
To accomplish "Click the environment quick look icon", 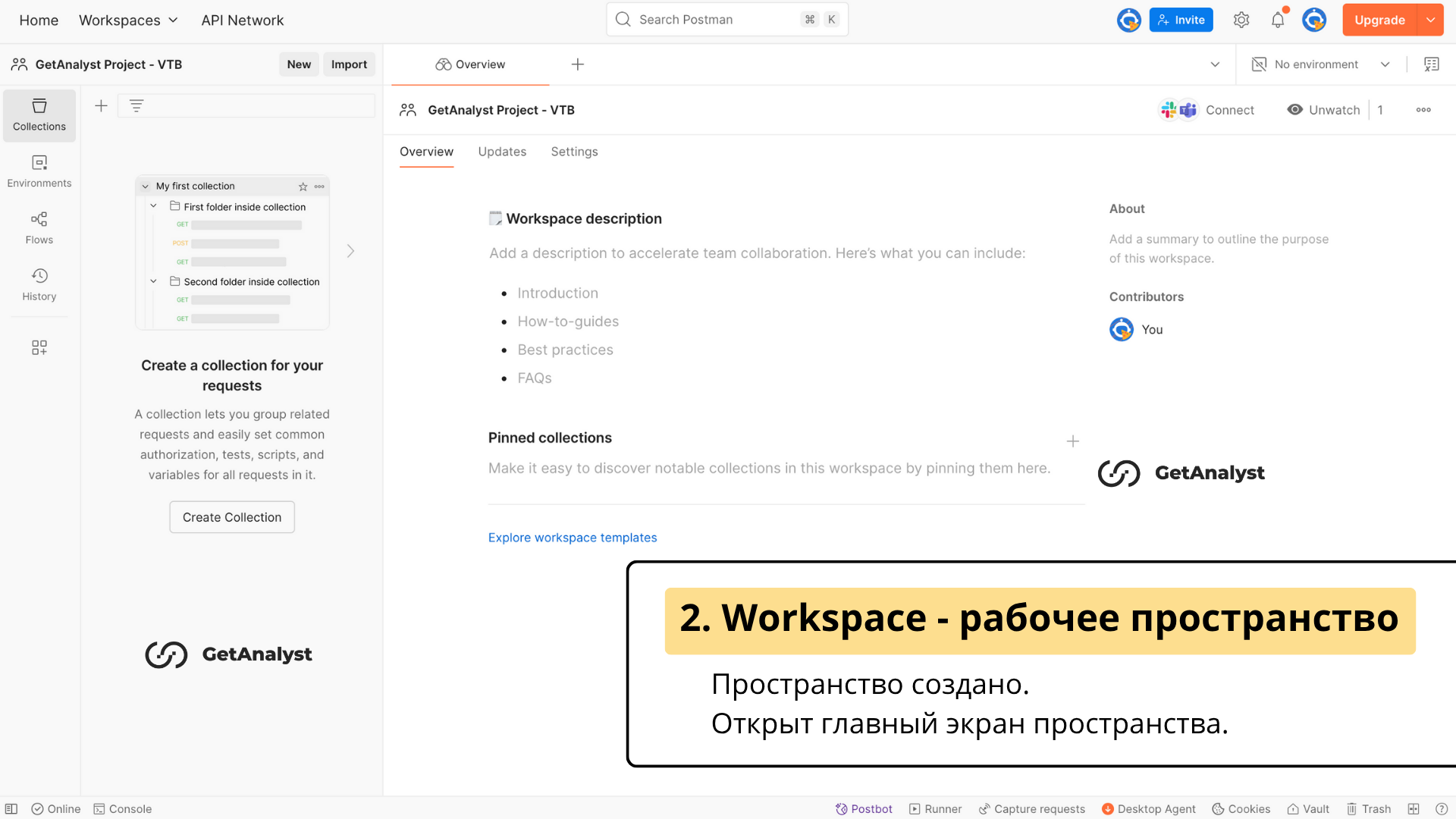I will pyautogui.click(x=1432, y=64).
